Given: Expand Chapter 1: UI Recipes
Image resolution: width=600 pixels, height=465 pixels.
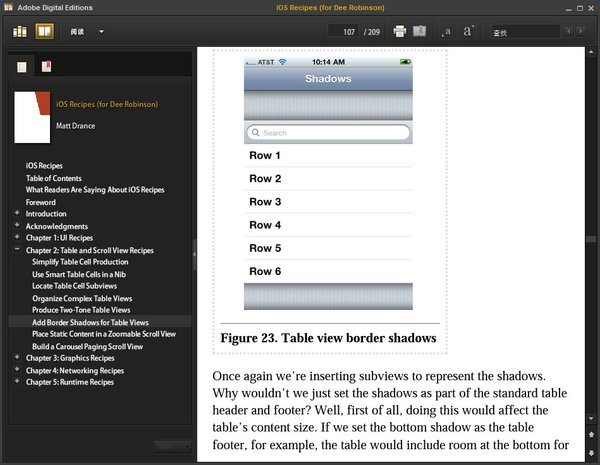Looking at the screenshot, I should (x=17, y=237).
